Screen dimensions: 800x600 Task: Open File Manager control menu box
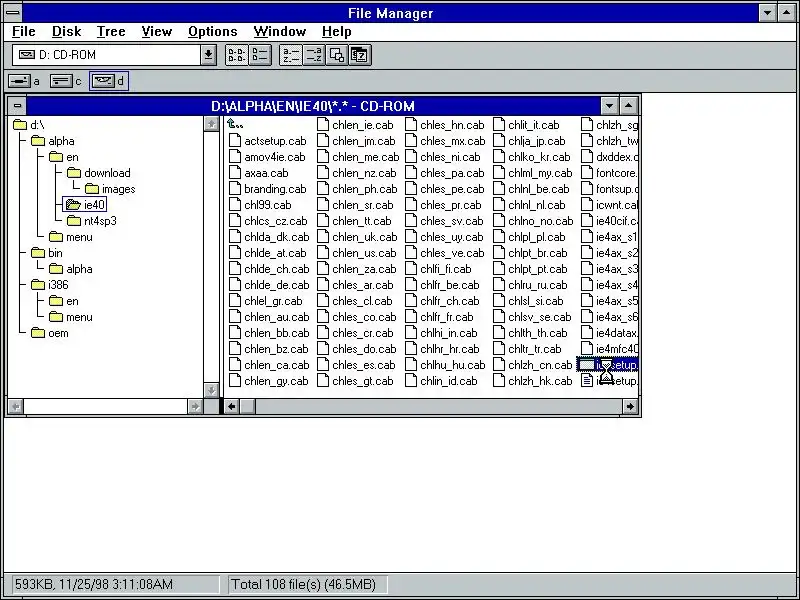pyautogui.click(x=13, y=12)
